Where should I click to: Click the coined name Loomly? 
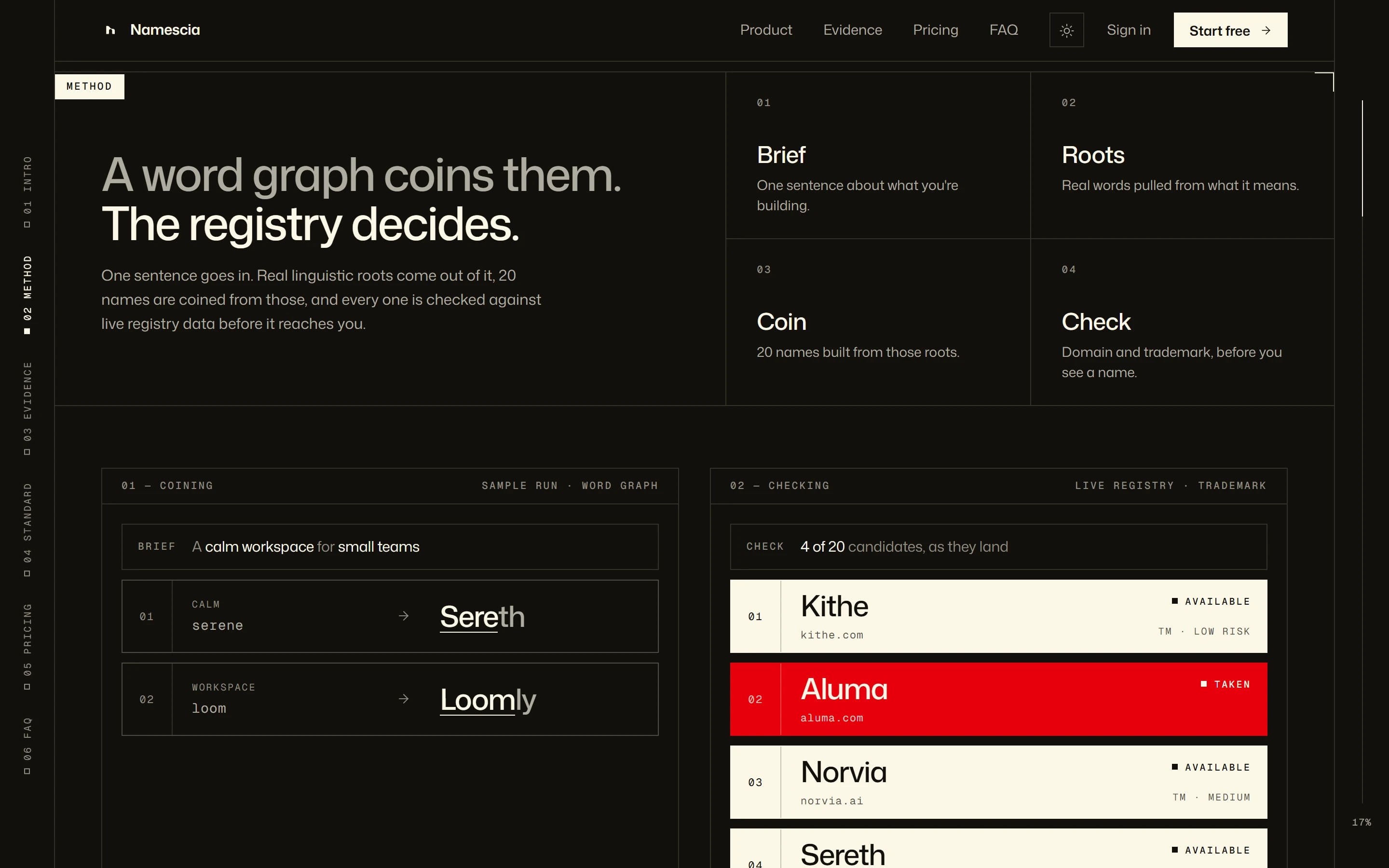(488, 700)
